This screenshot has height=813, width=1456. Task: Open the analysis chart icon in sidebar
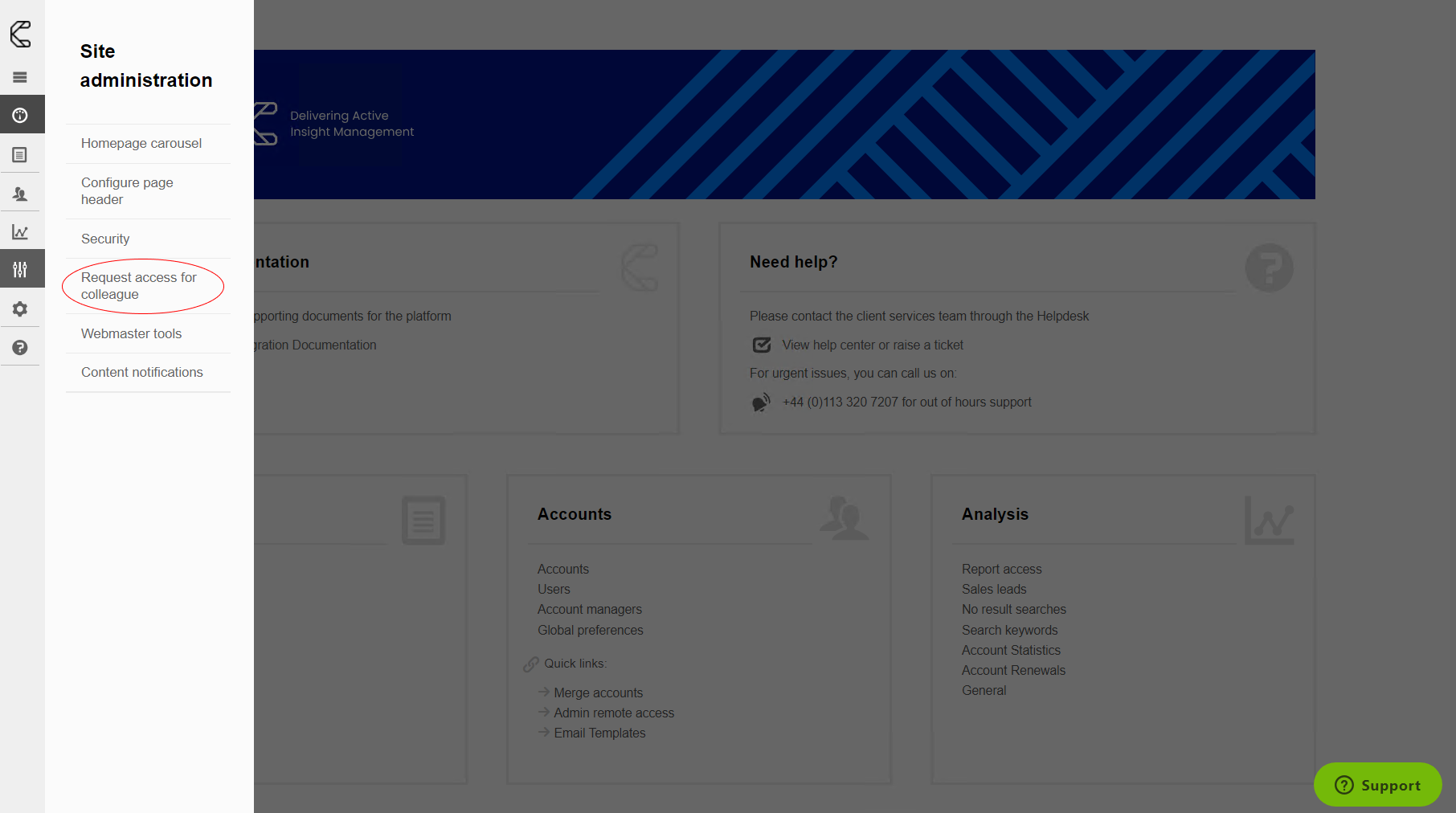pos(20,232)
